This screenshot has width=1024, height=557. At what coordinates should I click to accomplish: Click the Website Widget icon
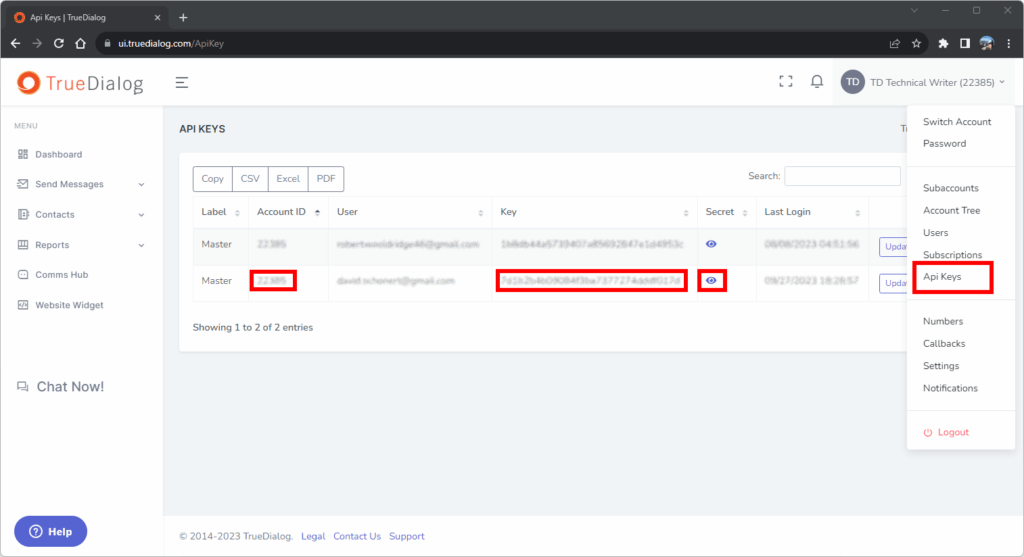pyautogui.click(x=23, y=305)
